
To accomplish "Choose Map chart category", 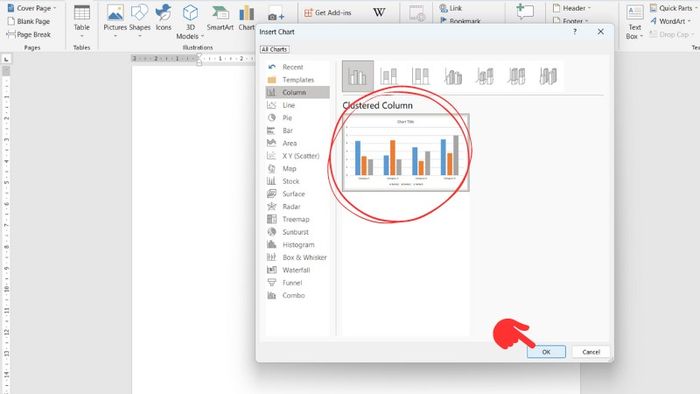I will pyautogui.click(x=297, y=169).
